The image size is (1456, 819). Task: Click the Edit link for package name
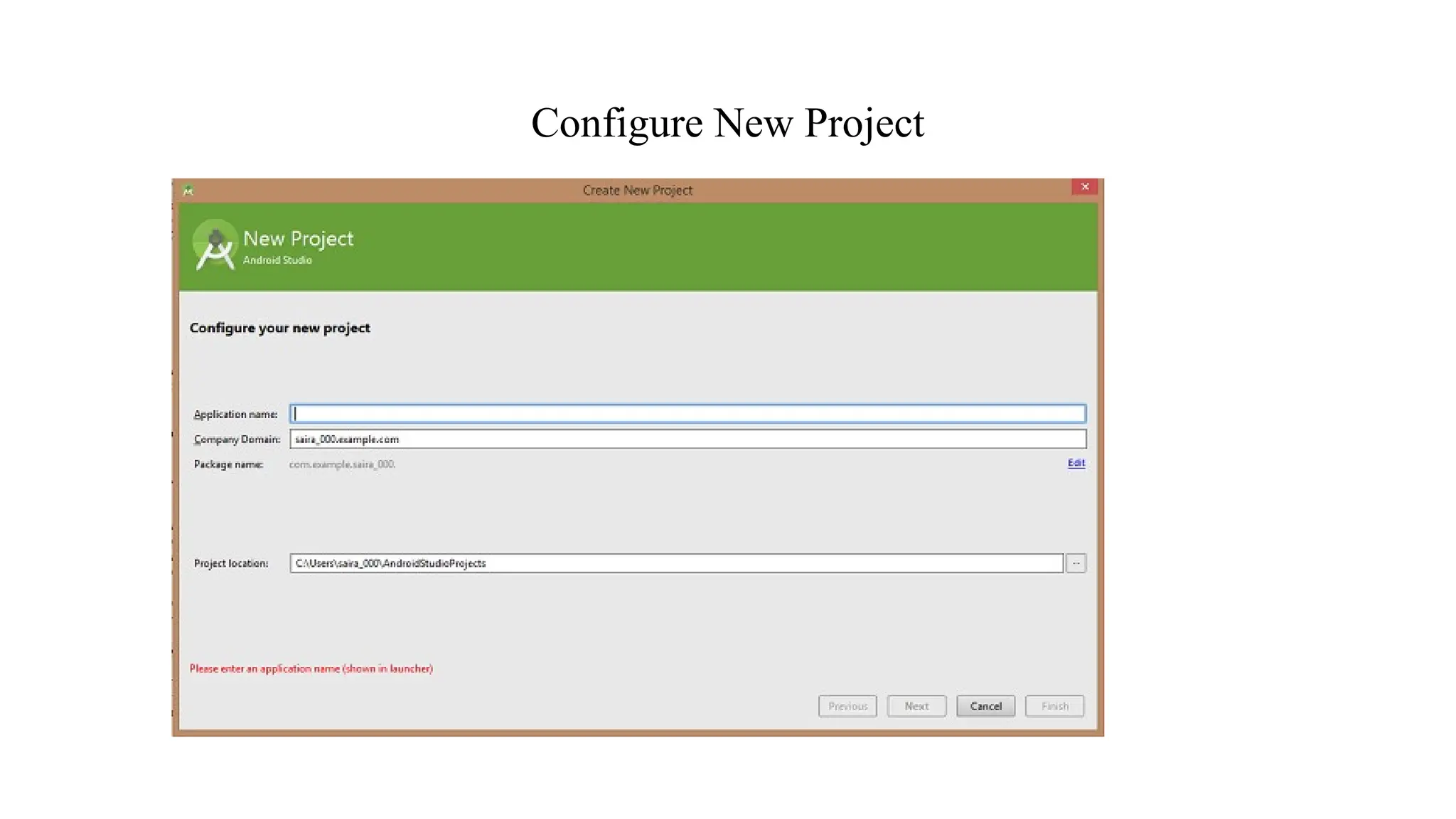[x=1076, y=463]
